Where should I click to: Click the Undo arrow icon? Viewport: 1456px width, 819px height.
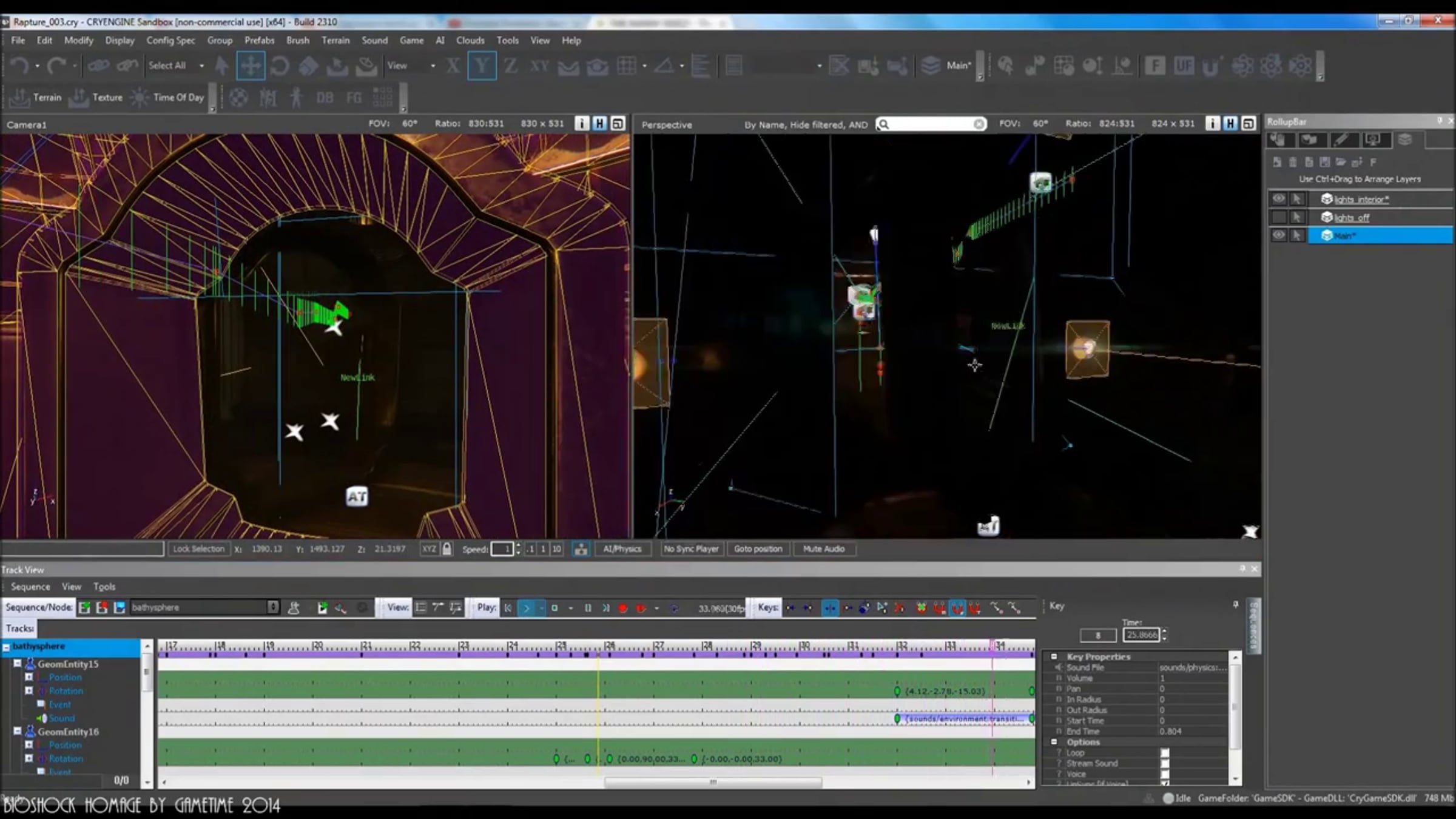19,66
